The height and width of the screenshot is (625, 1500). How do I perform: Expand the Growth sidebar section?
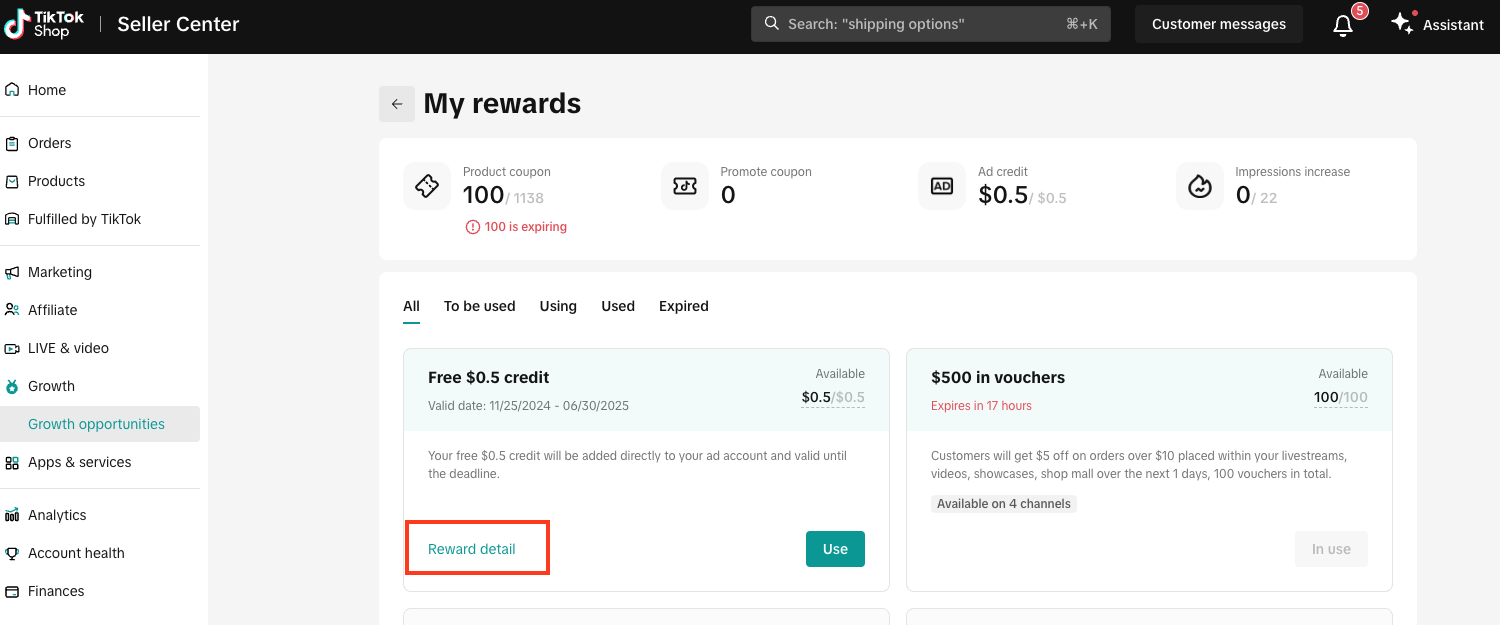tap(51, 386)
